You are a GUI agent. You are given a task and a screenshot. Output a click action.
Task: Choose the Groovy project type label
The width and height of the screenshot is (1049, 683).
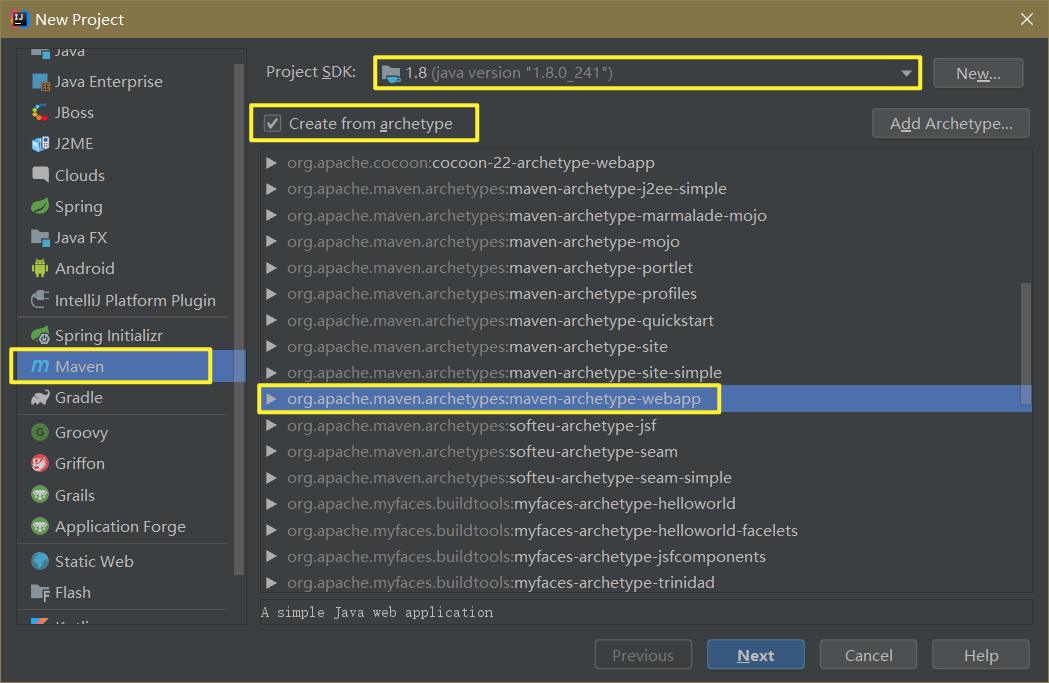(x=81, y=432)
